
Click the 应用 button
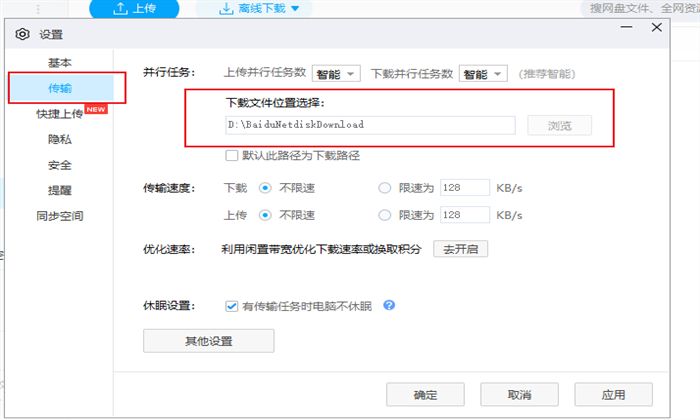(613, 395)
